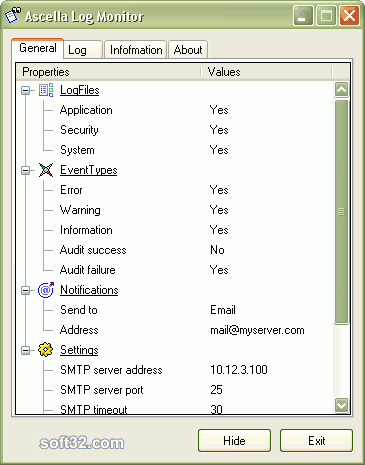Image resolution: width=365 pixels, height=465 pixels.
Task: Click the Exit button
Action: [316, 441]
